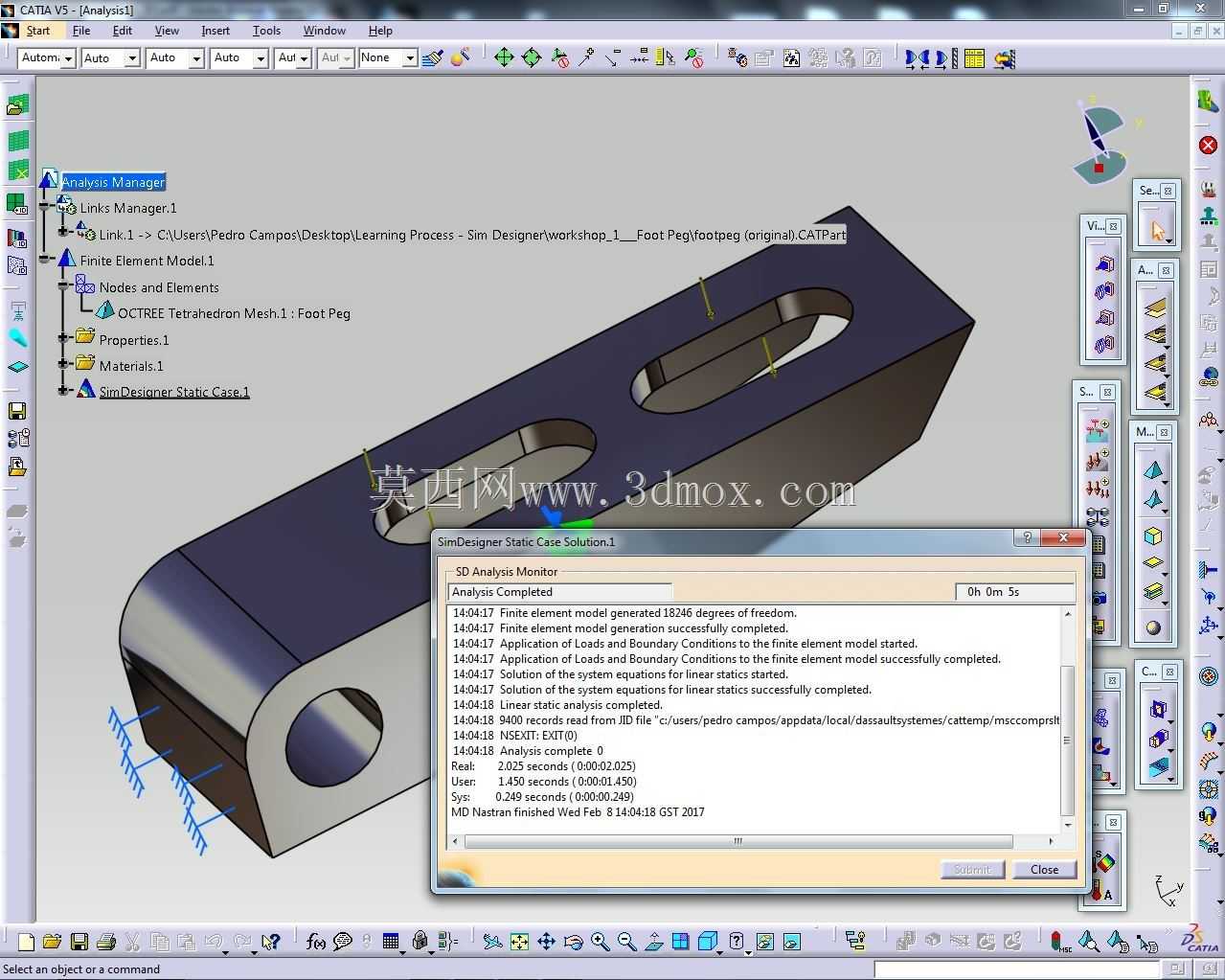Click the Print icon
This screenshot has width=1225, height=980.
pos(106,942)
